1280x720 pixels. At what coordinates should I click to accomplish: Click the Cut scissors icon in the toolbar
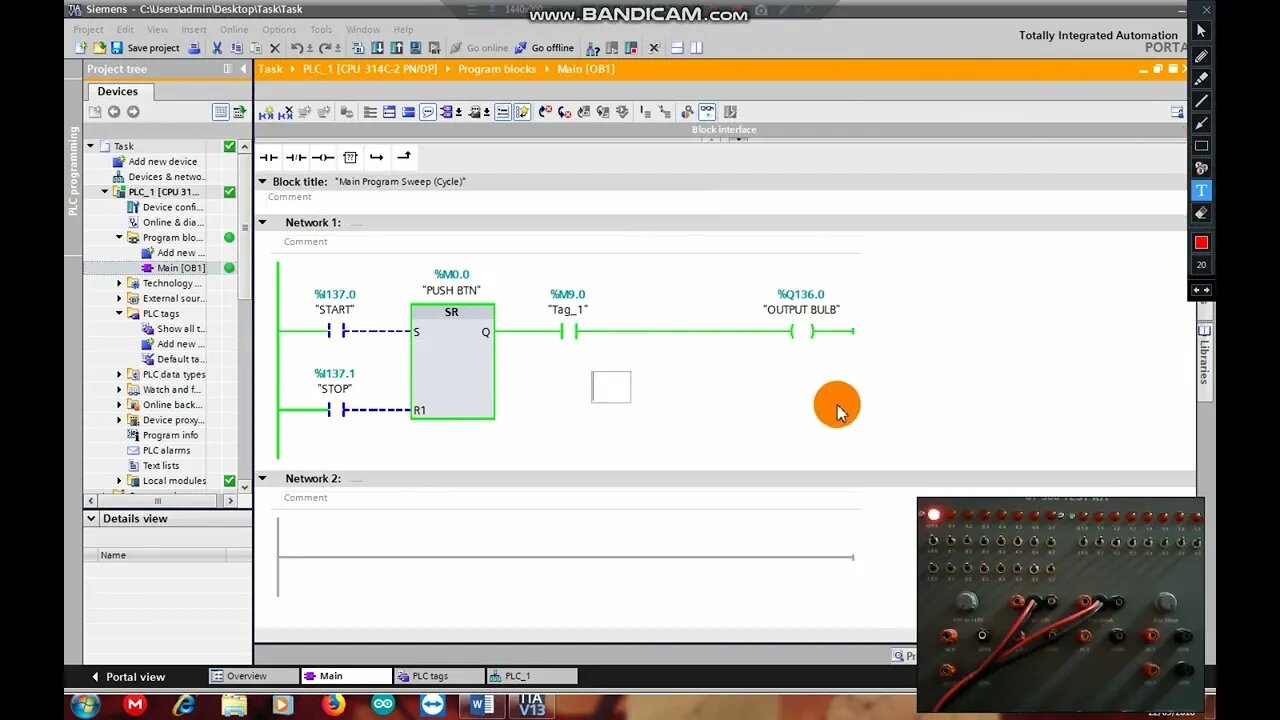pos(217,48)
